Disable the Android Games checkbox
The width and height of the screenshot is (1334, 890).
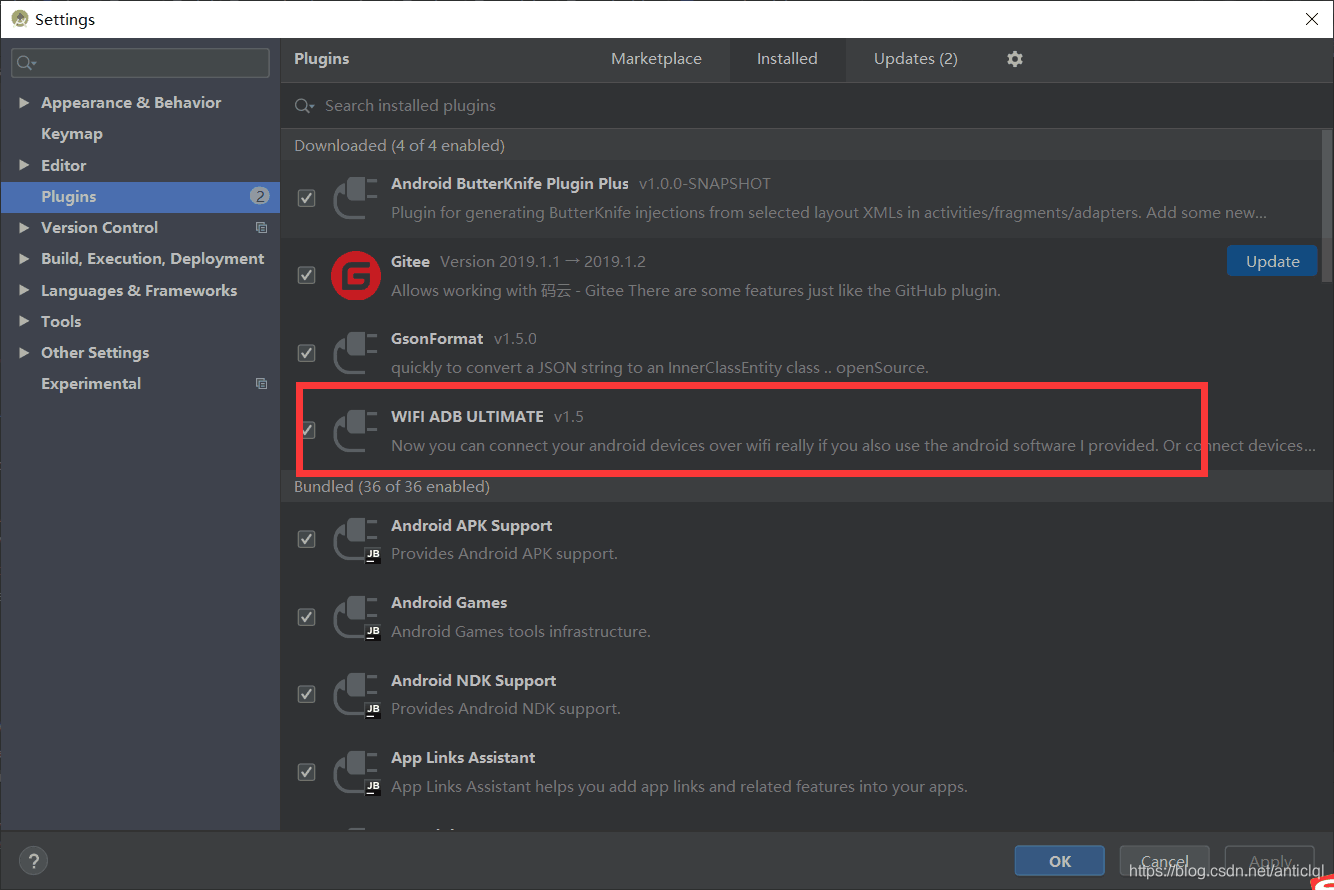coord(307,617)
